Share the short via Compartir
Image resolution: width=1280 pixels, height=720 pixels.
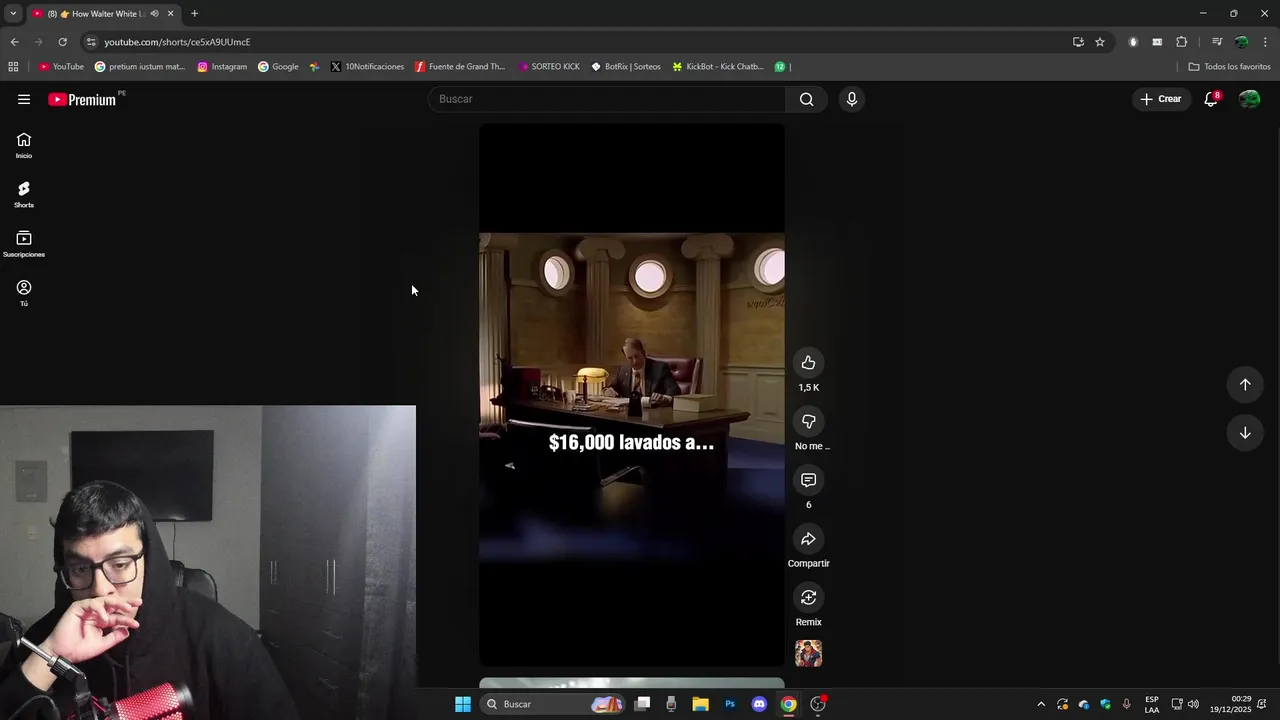coord(809,539)
